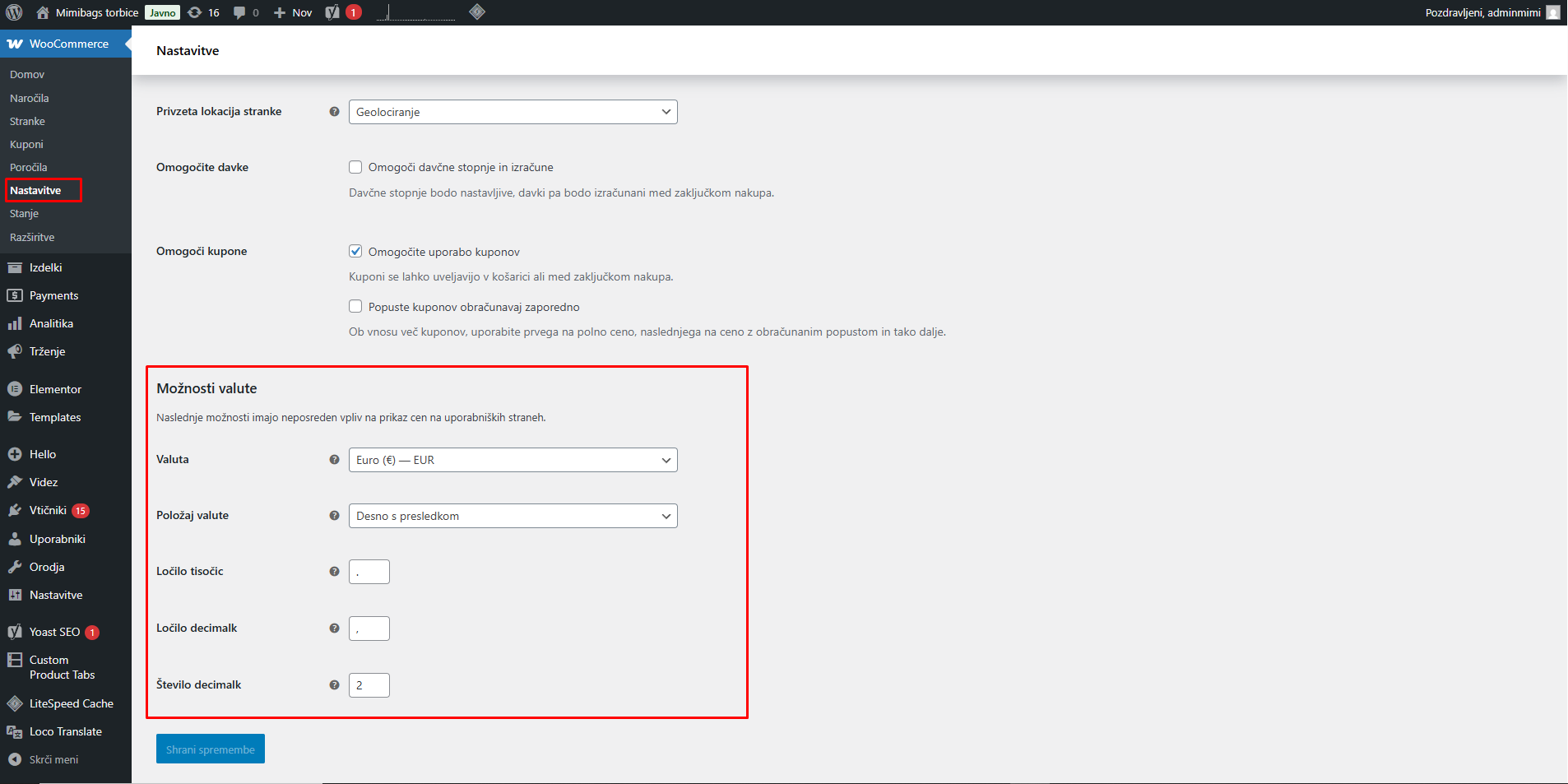The height and width of the screenshot is (784, 1568).
Task: Click the LiteSpeed diamond icon in admin bar
Action: pyautogui.click(x=477, y=12)
